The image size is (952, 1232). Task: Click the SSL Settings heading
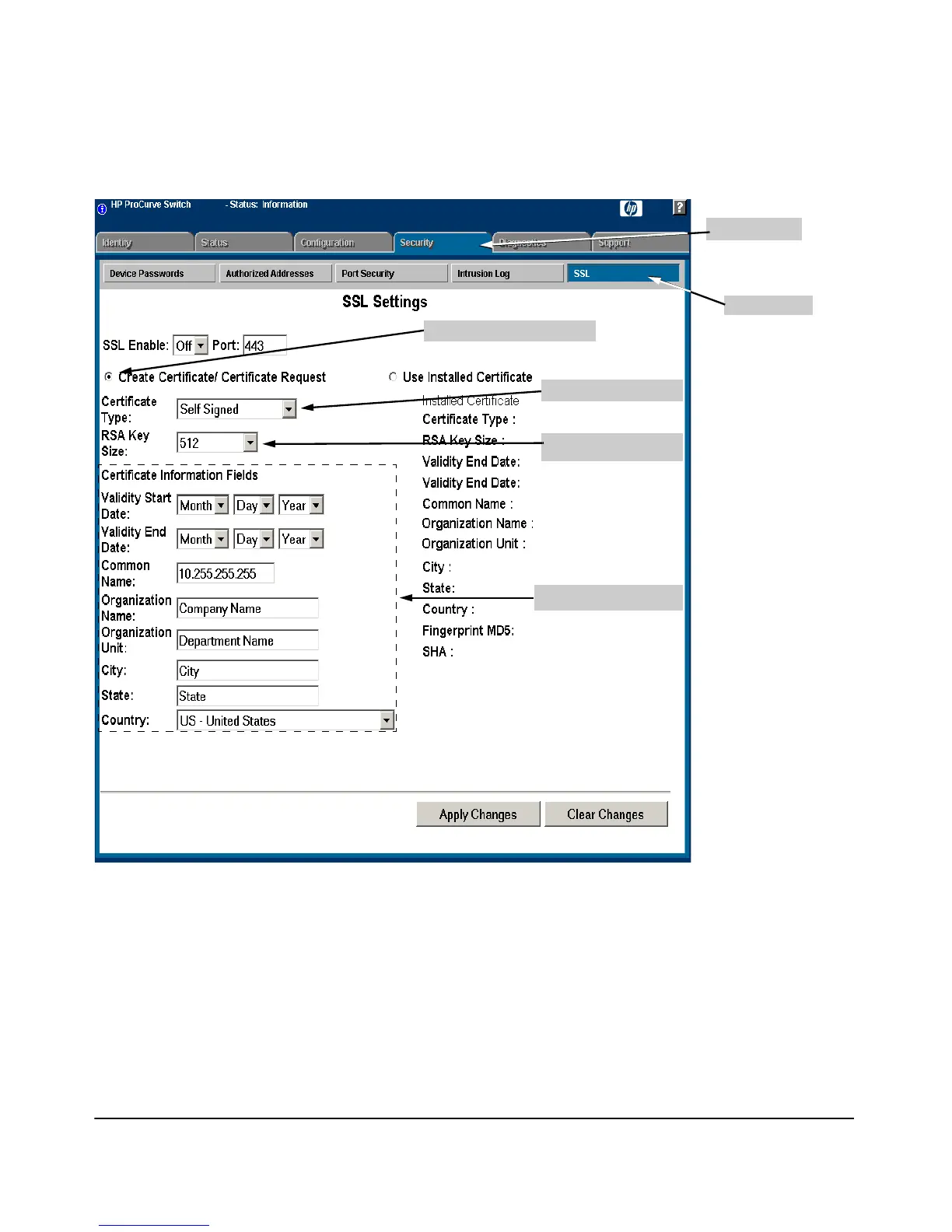point(385,302)
